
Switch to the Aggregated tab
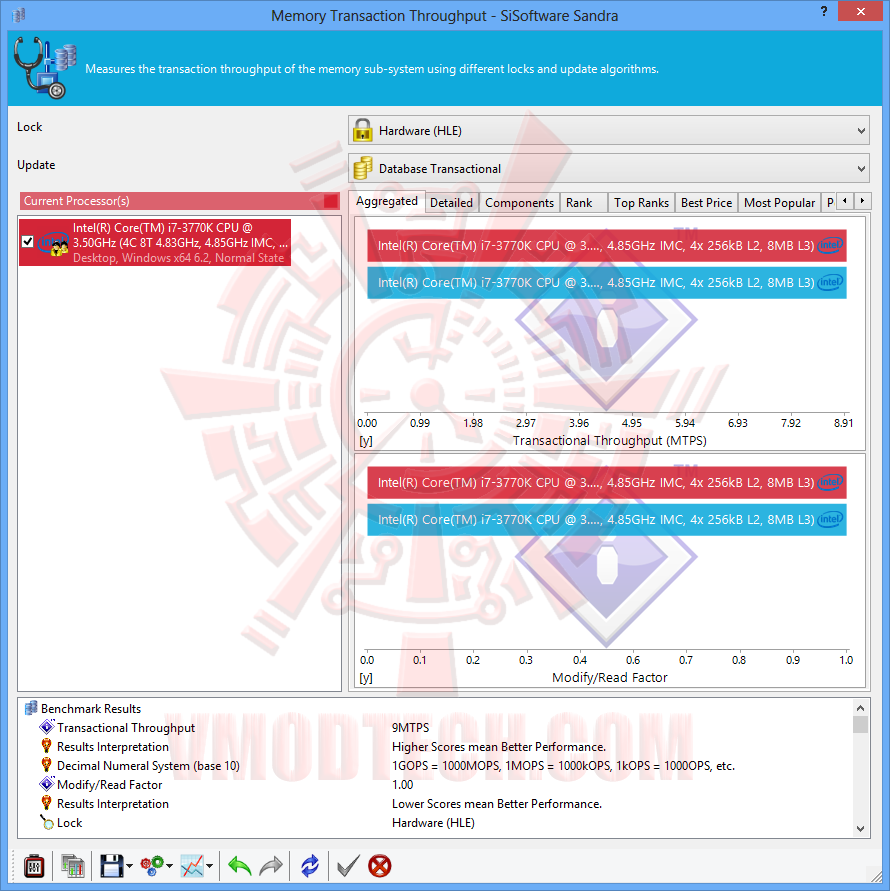[387, 201]
